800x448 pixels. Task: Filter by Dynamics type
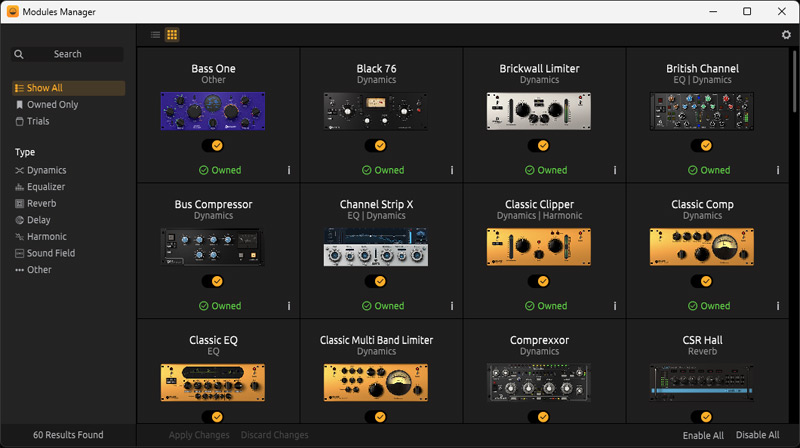coord(46,171)
